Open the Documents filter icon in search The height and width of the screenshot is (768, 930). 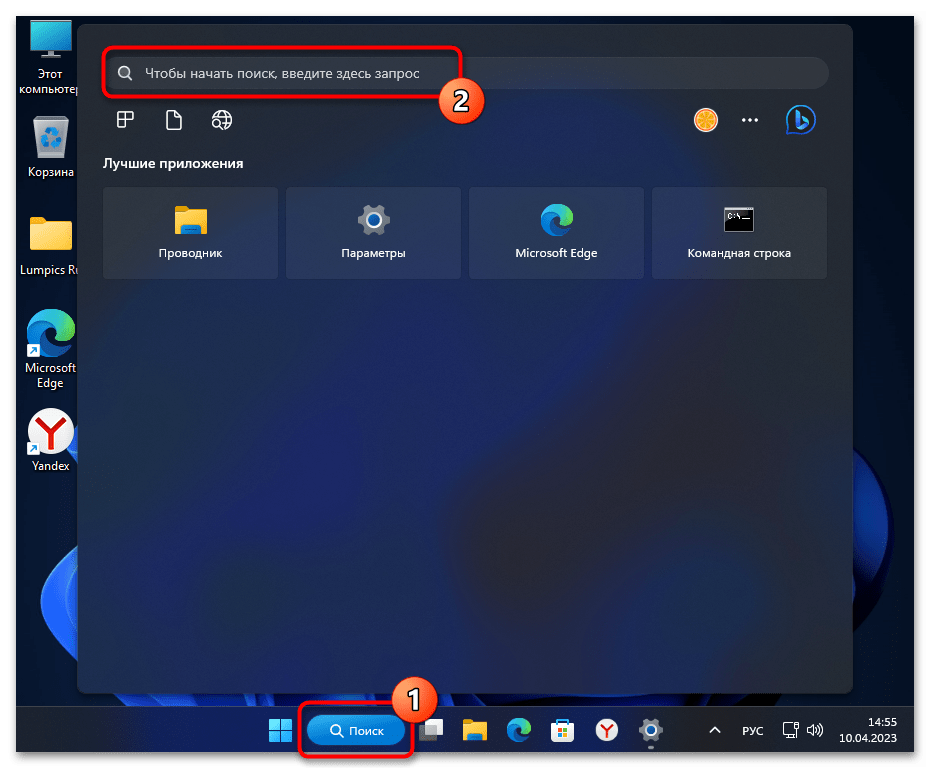pyautogui.click(x=173, y=120)
